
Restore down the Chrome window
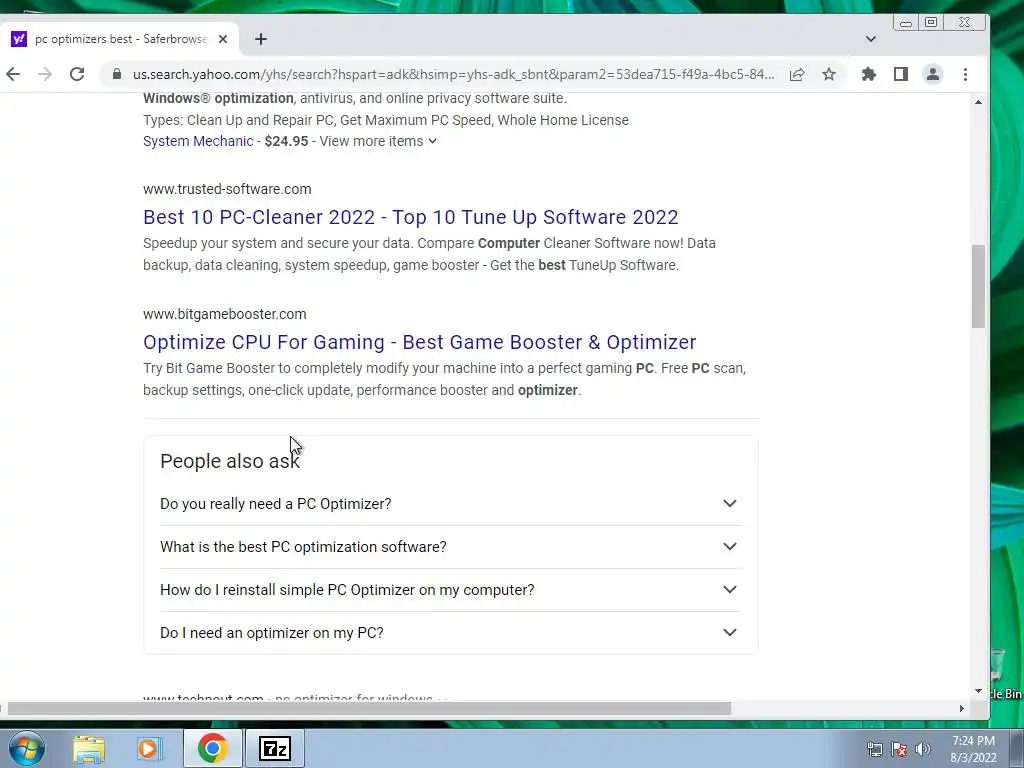(931, 23)
